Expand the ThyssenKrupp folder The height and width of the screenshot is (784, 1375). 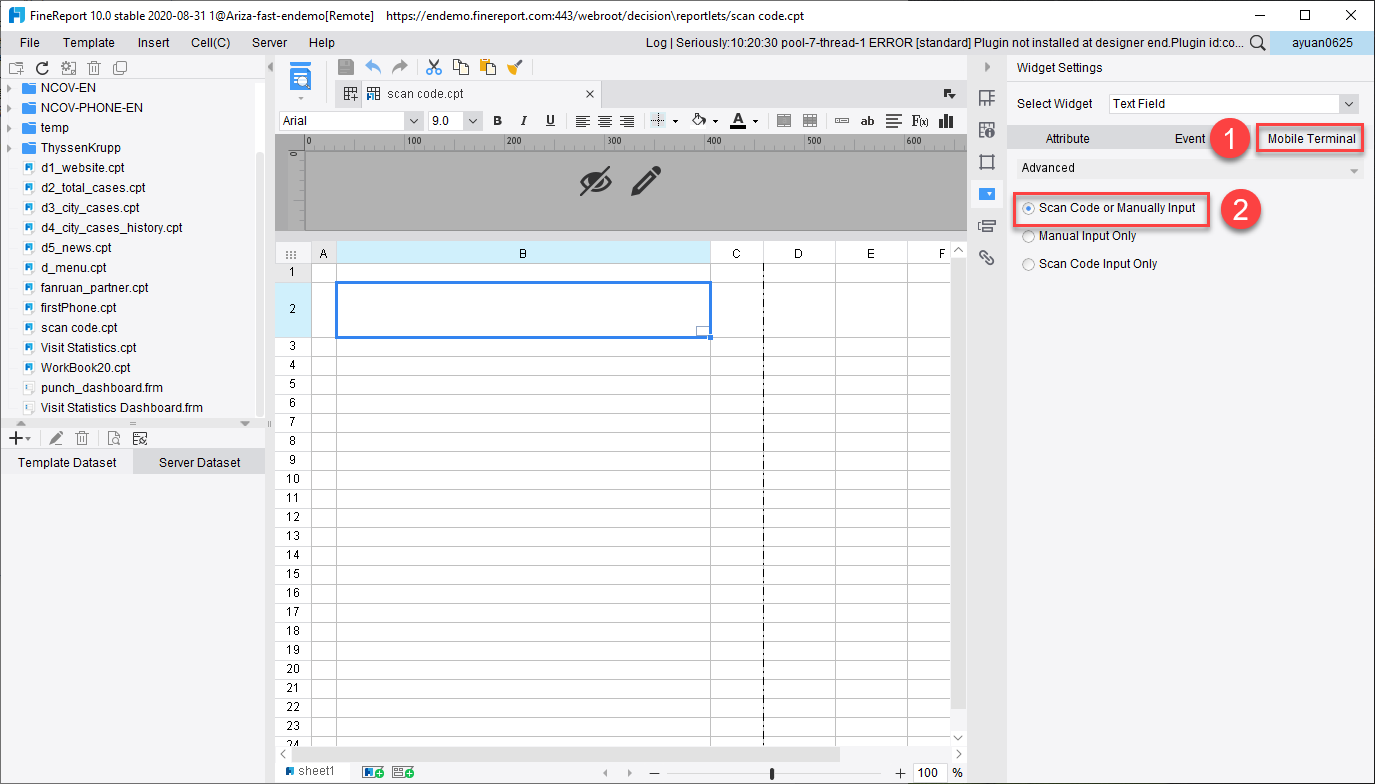coord(9,148)
